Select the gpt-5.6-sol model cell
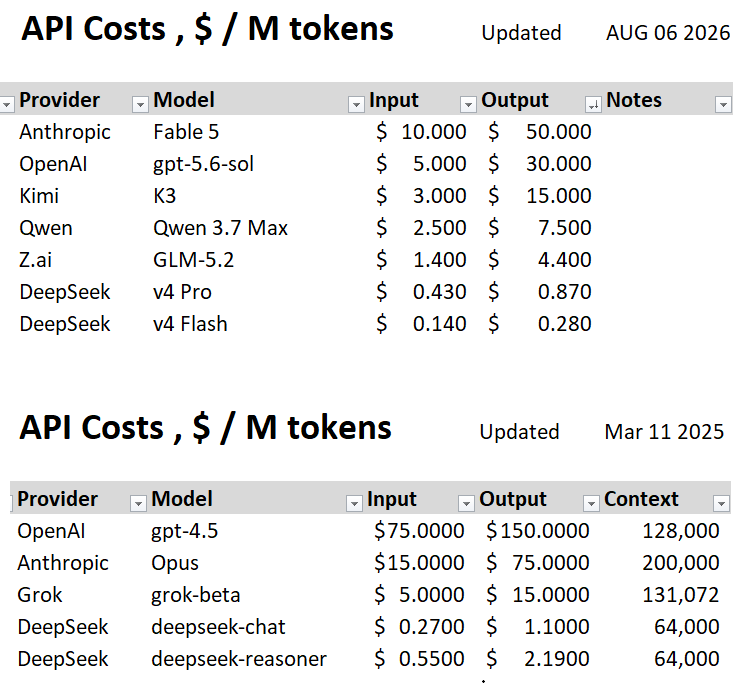The width and height of the screenshot is (741, 690). pos(203,164)
